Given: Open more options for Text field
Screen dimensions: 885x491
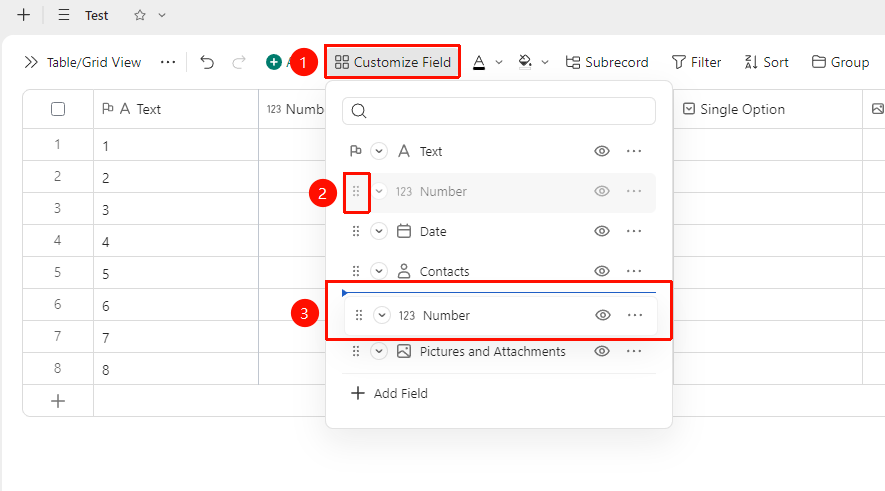Looking at the screenshot, I should tap(634, 151).
